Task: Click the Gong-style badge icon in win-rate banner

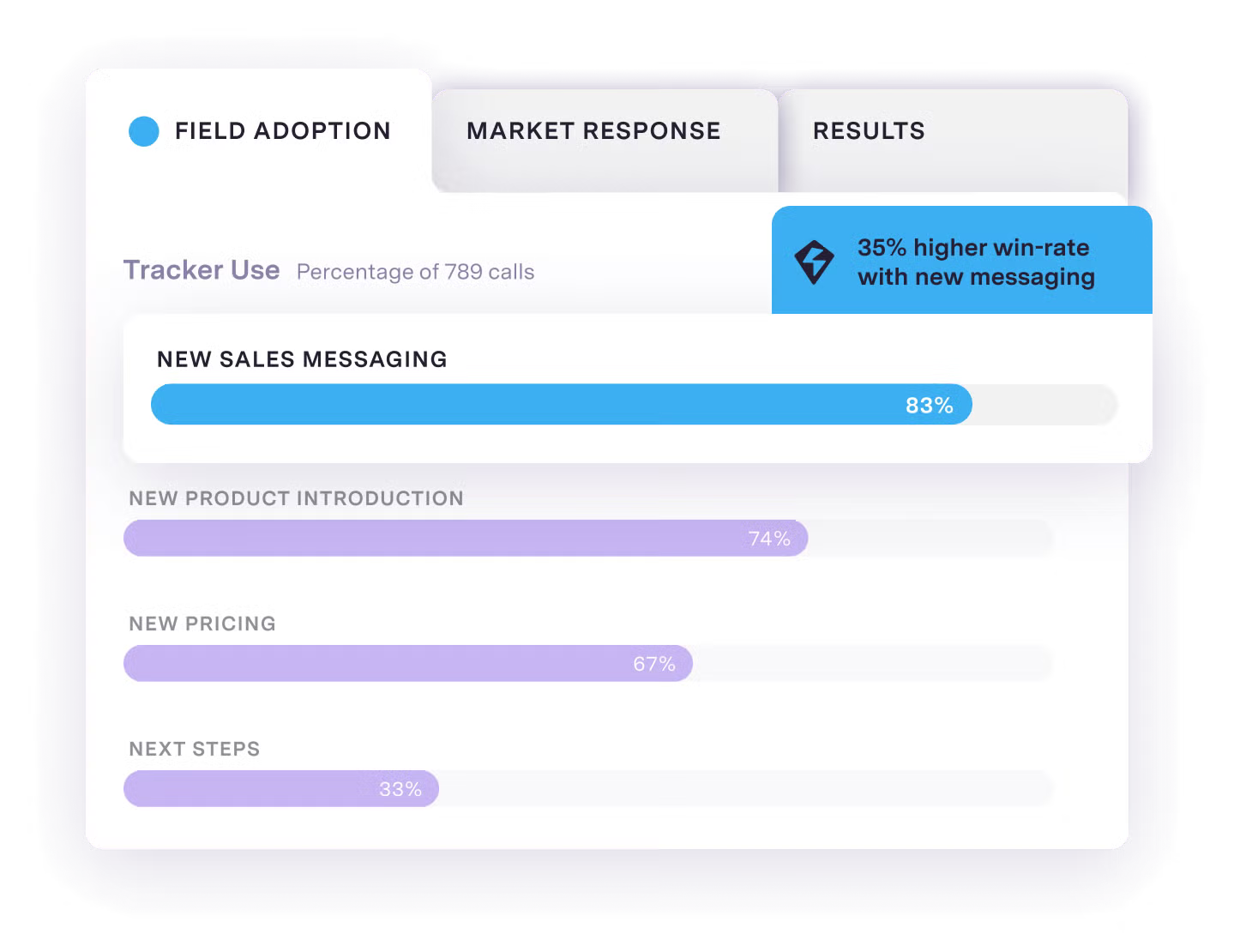Action: (x=816, y=262)
